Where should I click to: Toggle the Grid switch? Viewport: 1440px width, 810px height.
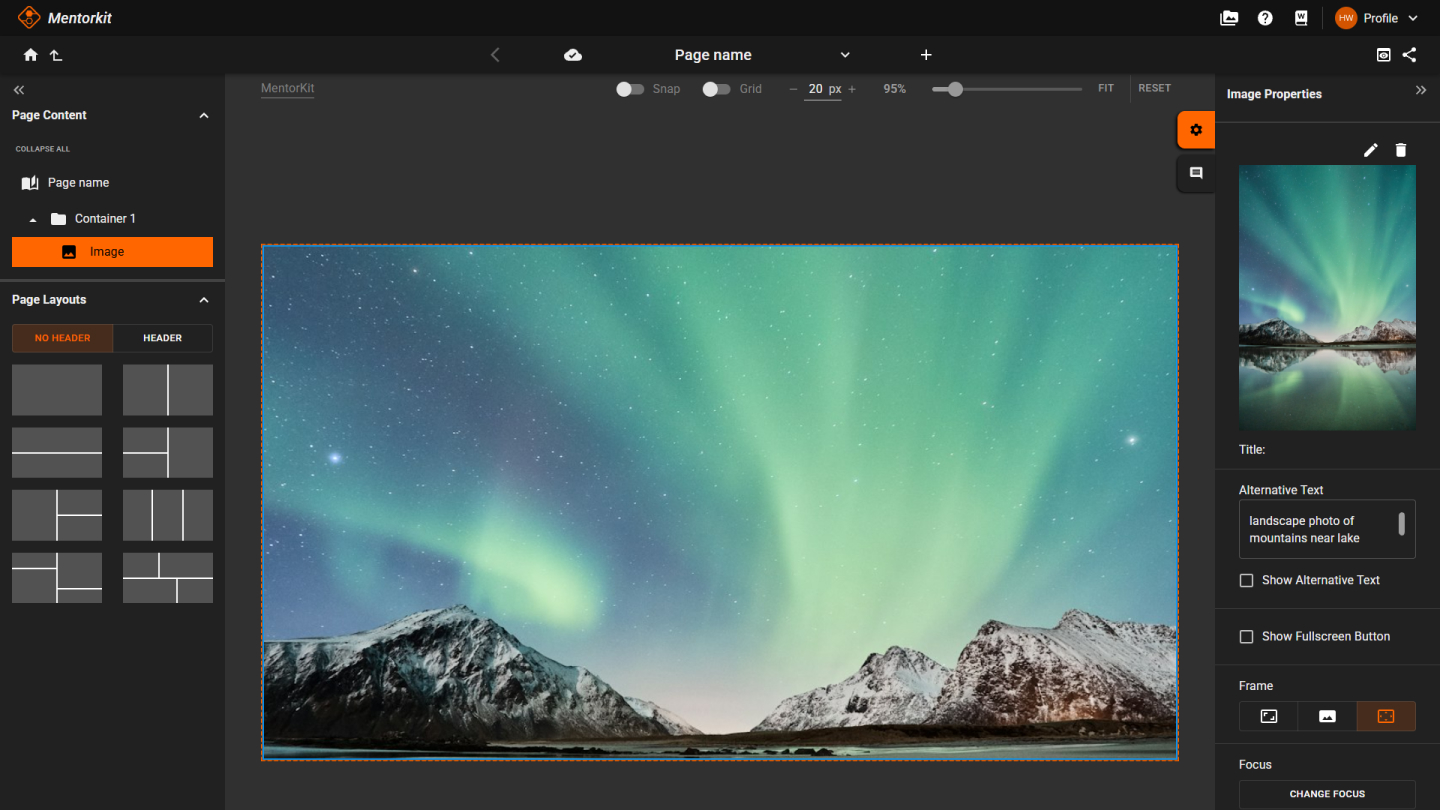pyautogui.click(x=716, y=89)
